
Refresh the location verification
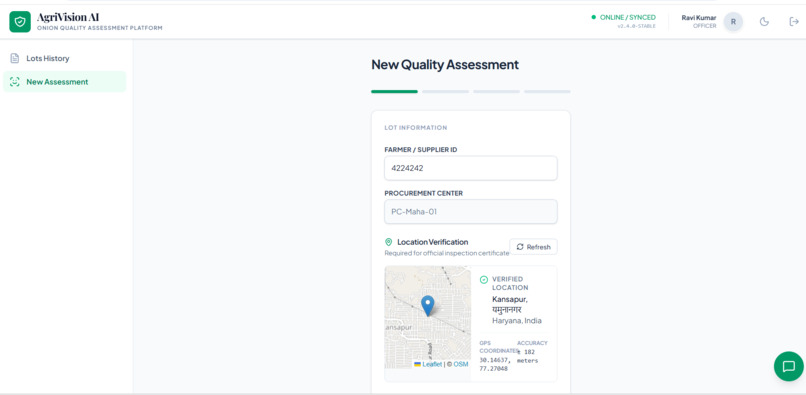click(x=533, y=247)
